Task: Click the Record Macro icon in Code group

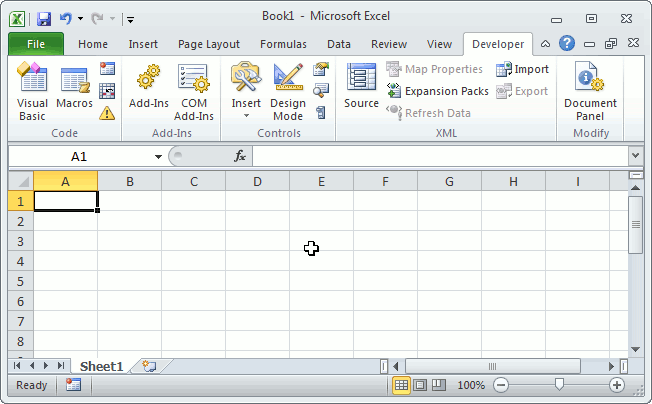Action: pyautogui.click(x=107, y=69)
